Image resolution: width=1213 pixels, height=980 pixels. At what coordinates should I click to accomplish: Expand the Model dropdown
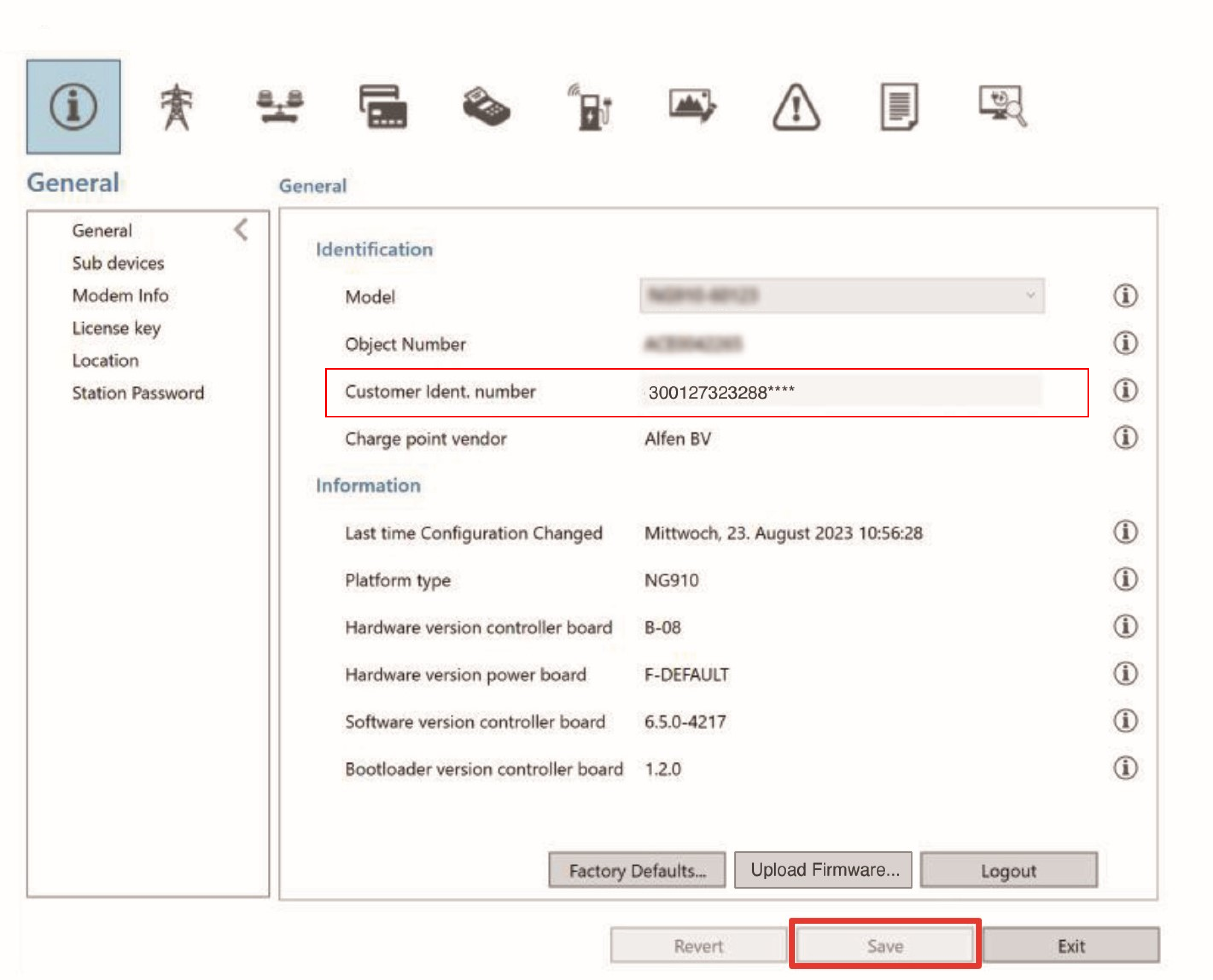(x=841, y=295)
